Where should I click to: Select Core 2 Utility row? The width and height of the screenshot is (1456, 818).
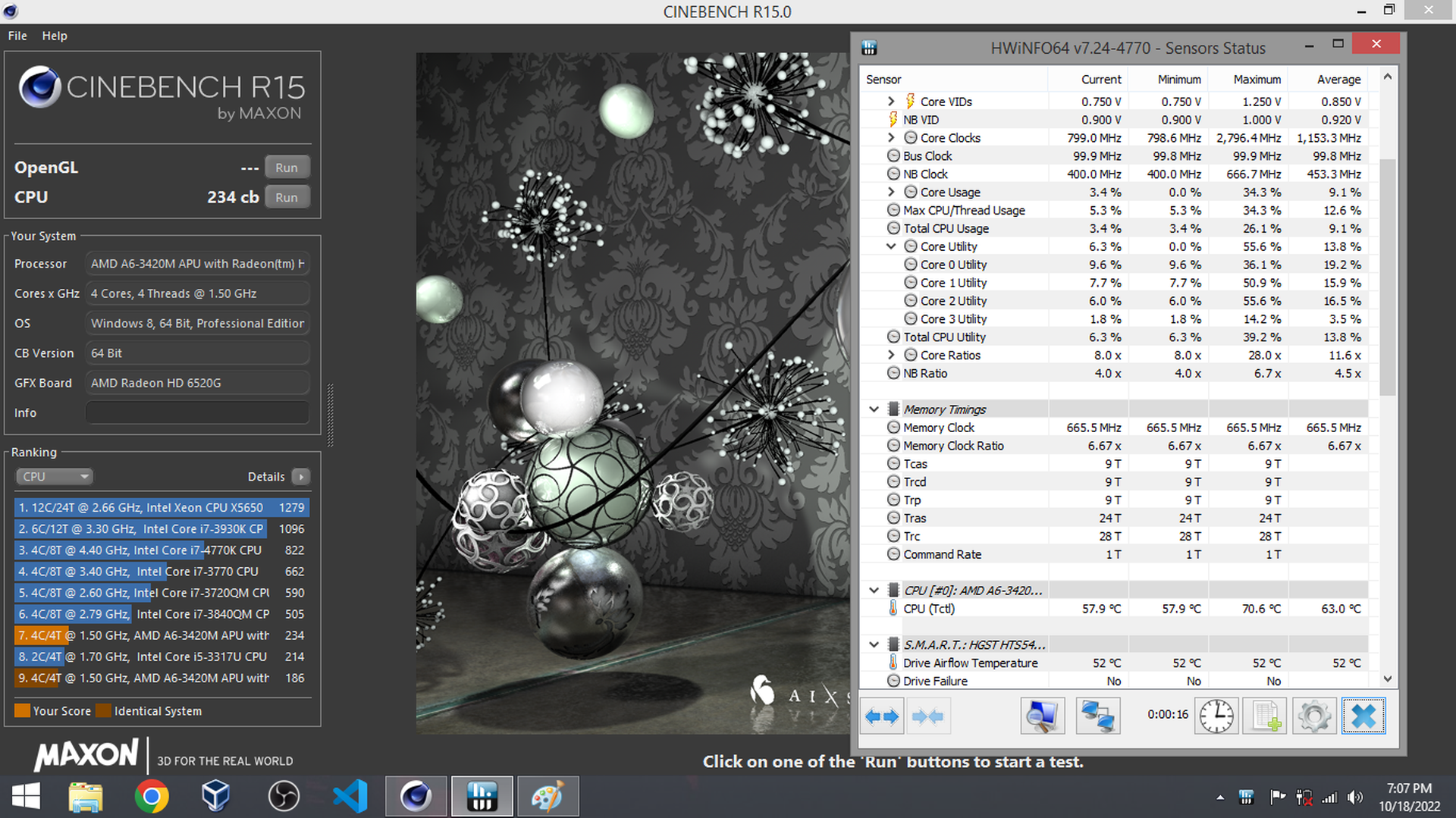(x=1114, y=300)
